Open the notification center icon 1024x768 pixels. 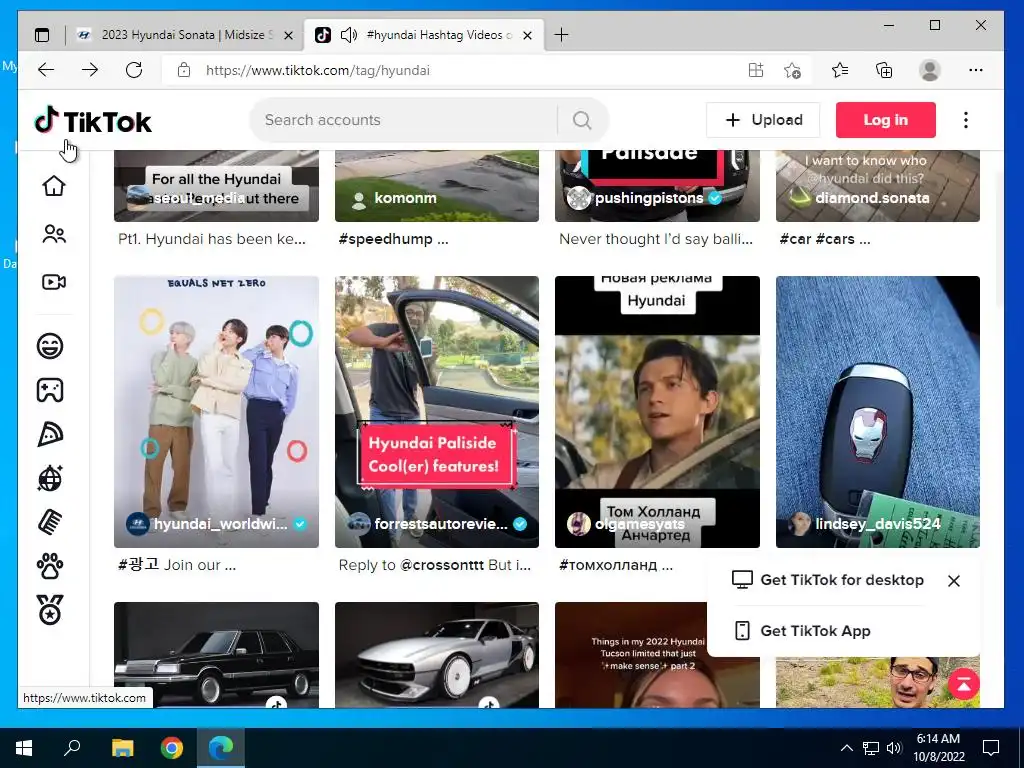(x=991, y=748)
